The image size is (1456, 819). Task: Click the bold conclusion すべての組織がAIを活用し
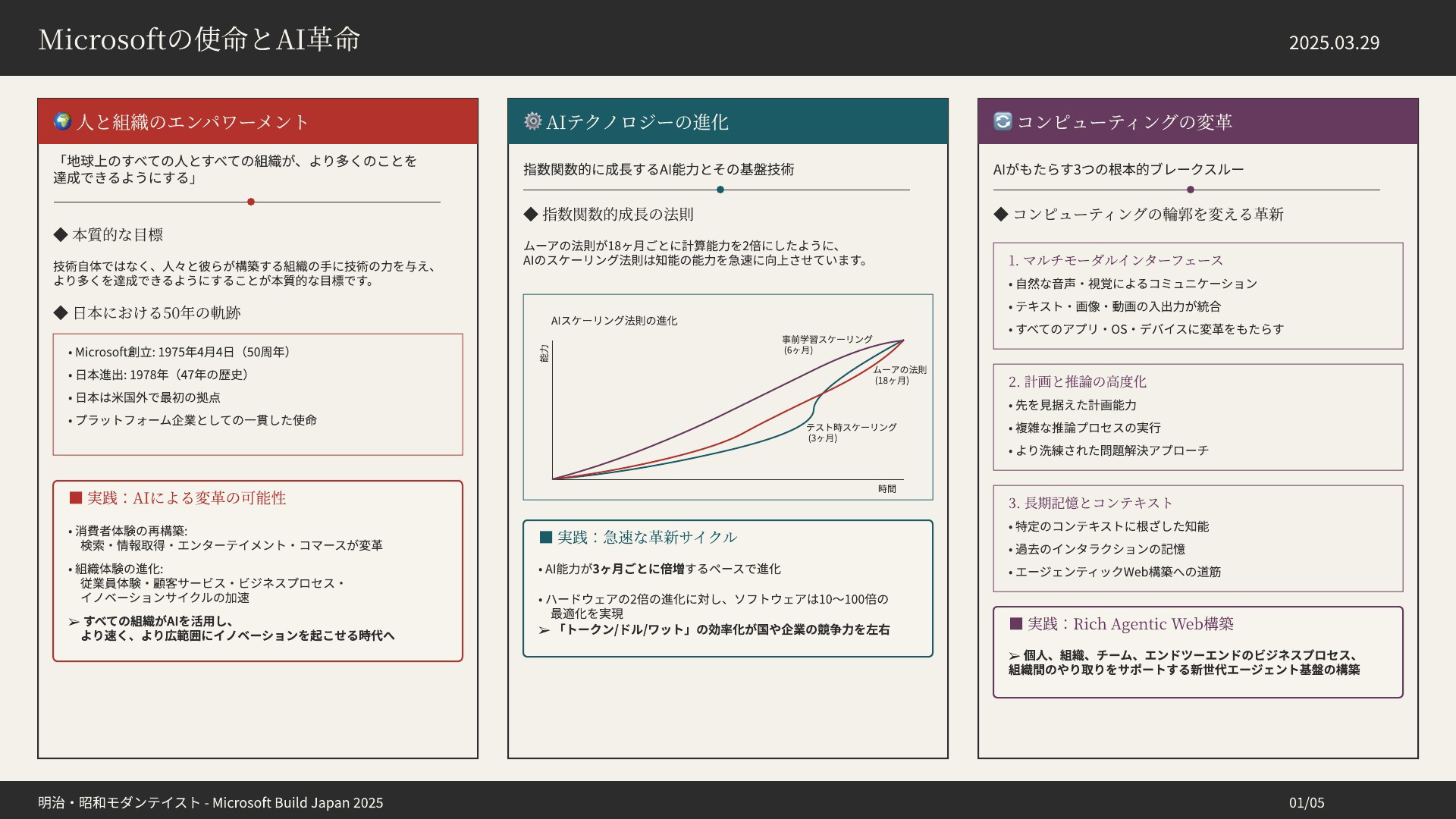click(x=231, y=628)
